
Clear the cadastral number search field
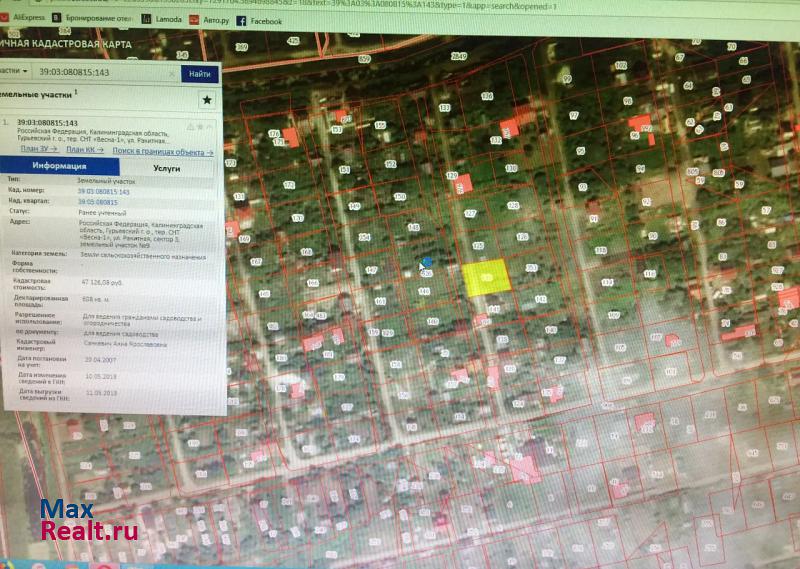(x=172, y=72)
